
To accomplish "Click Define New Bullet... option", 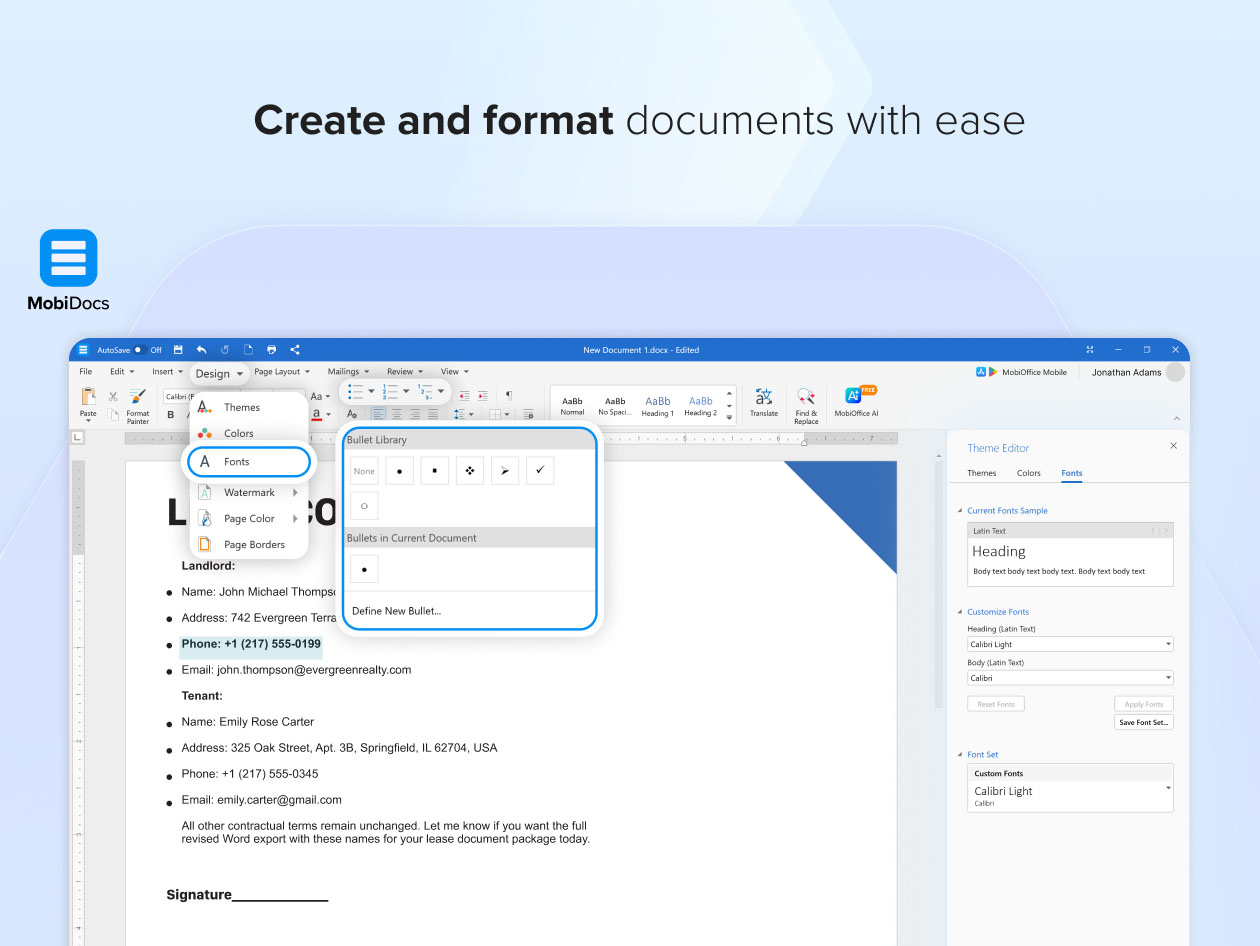I will [396, 611].
